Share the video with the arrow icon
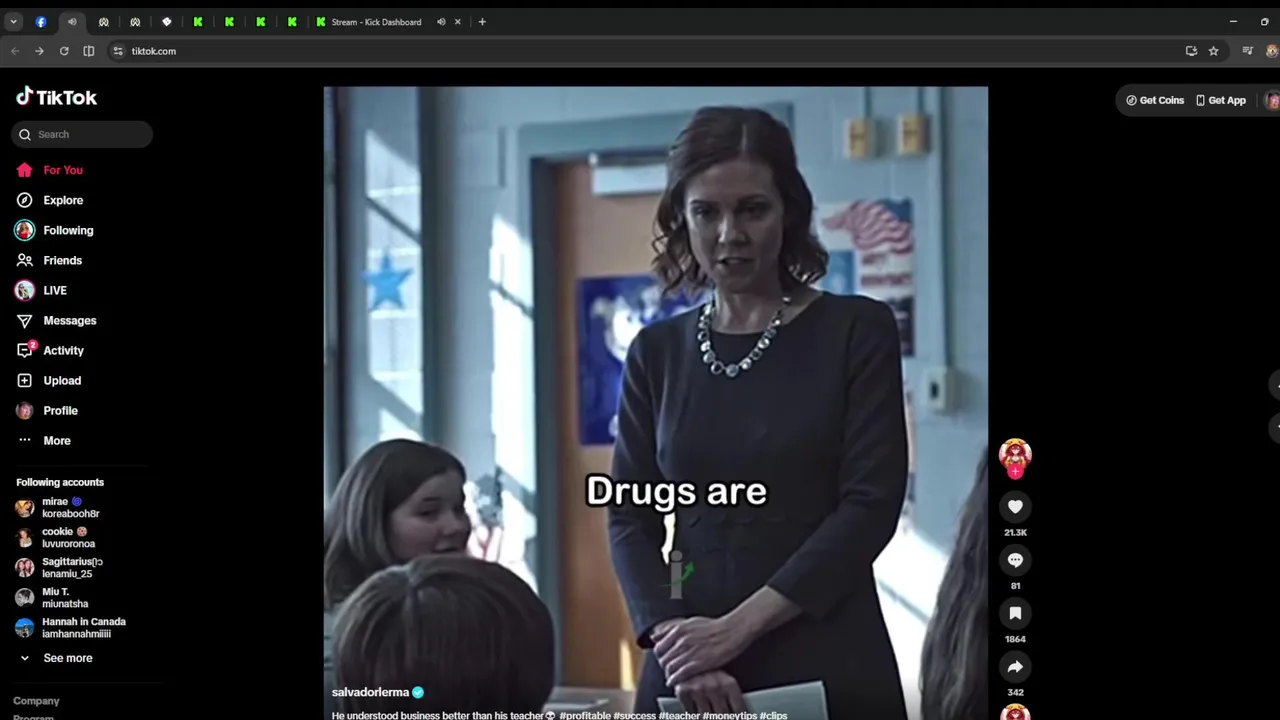The width and height of the screenshot is (1280, 720). coord(1015,667)
